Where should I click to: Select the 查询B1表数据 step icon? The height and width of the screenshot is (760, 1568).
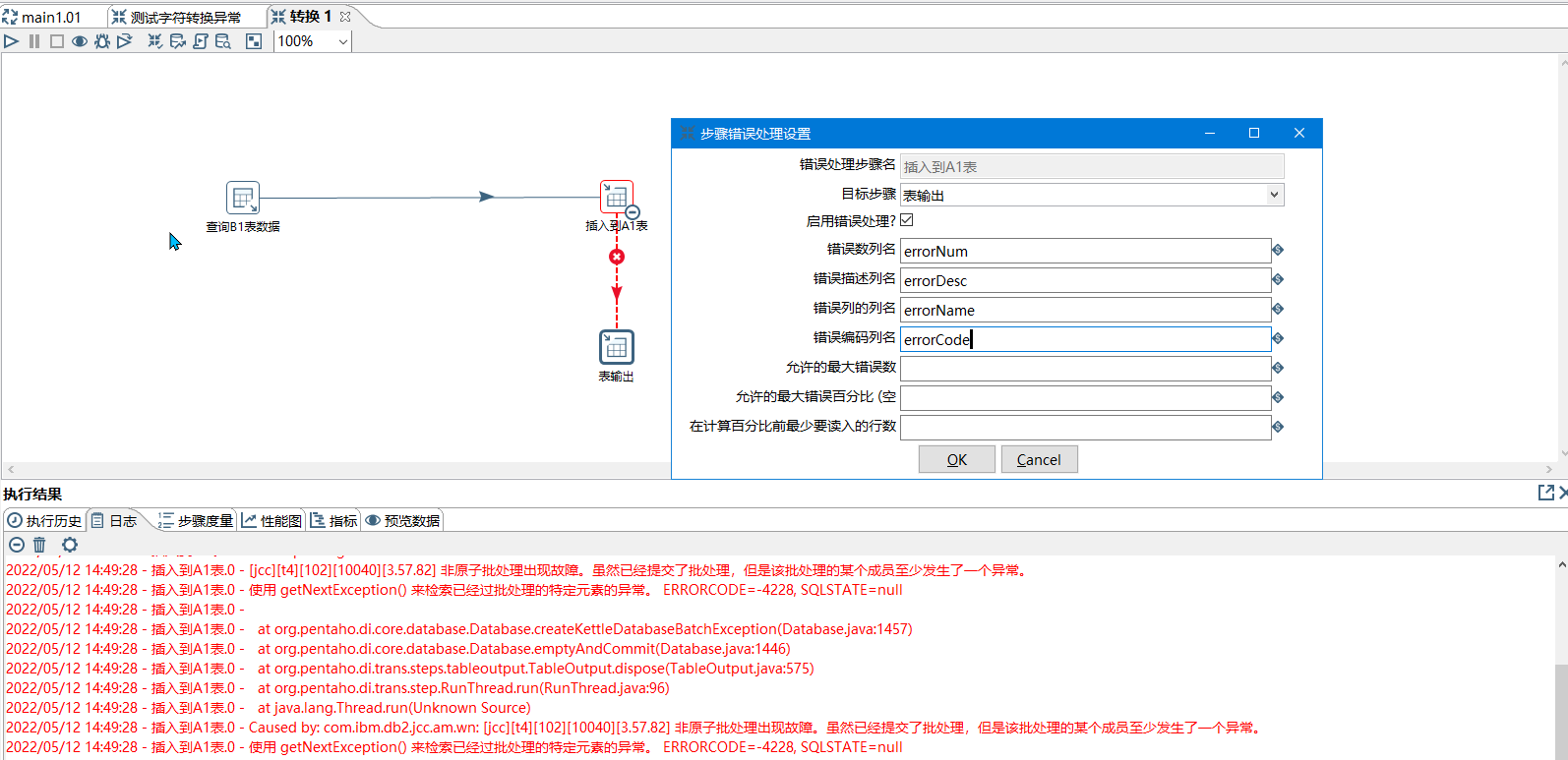click(243, 198)
